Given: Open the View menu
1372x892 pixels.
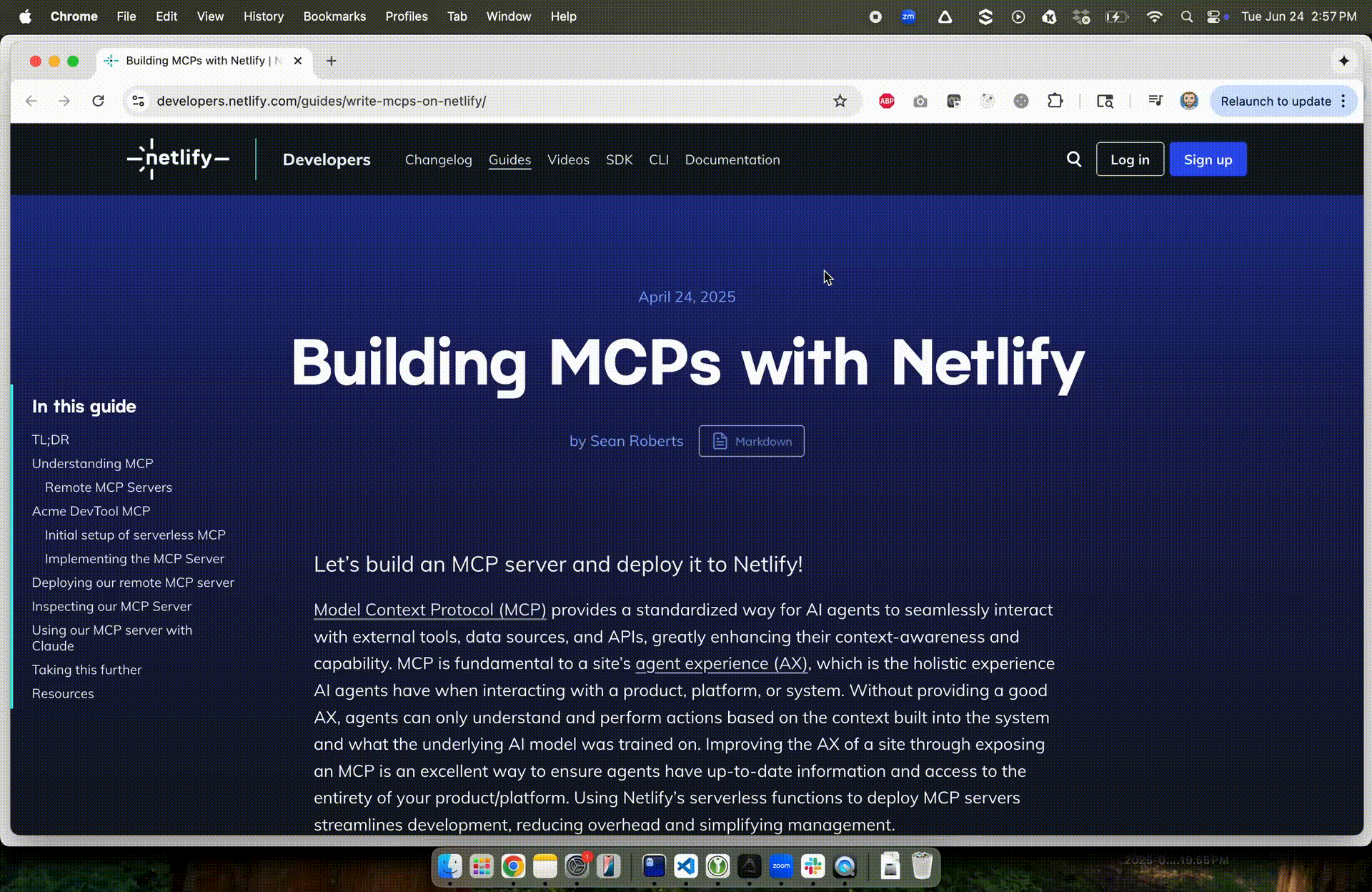Looking at the screenshot, I should tap(210, 16).
